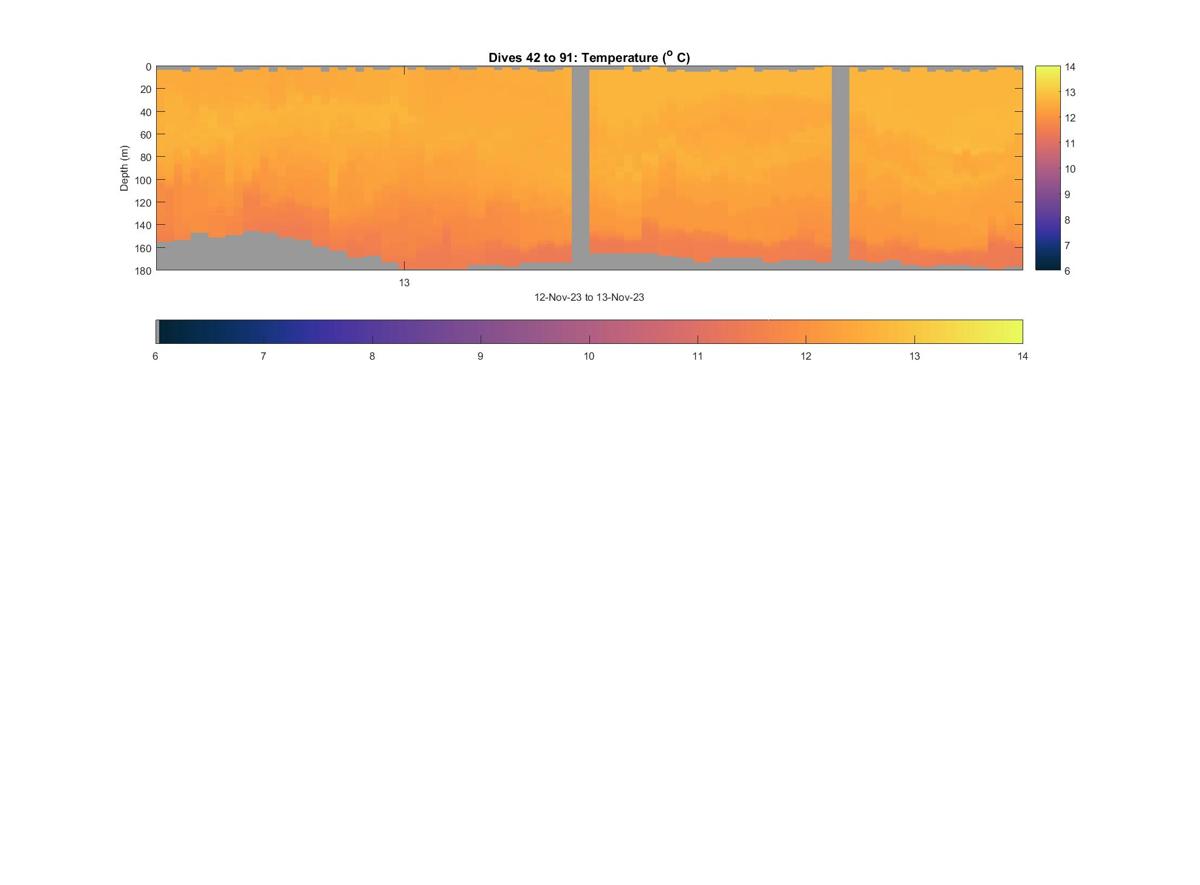
Task: Click the vertical colorbar tick label '9'
Action: pos(1068,195)
